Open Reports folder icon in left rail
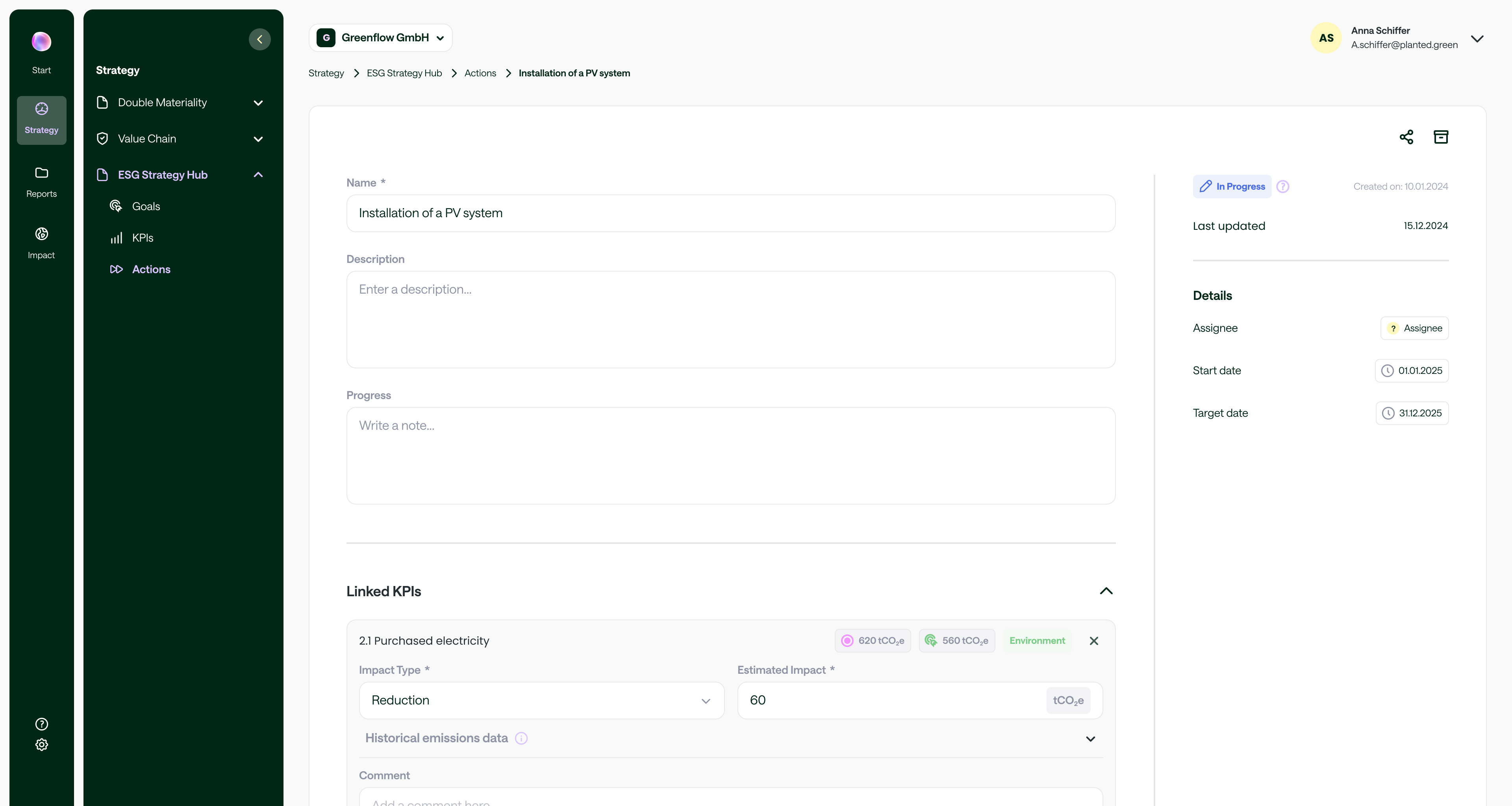1512x806 pixels. (x=41, y=182)
